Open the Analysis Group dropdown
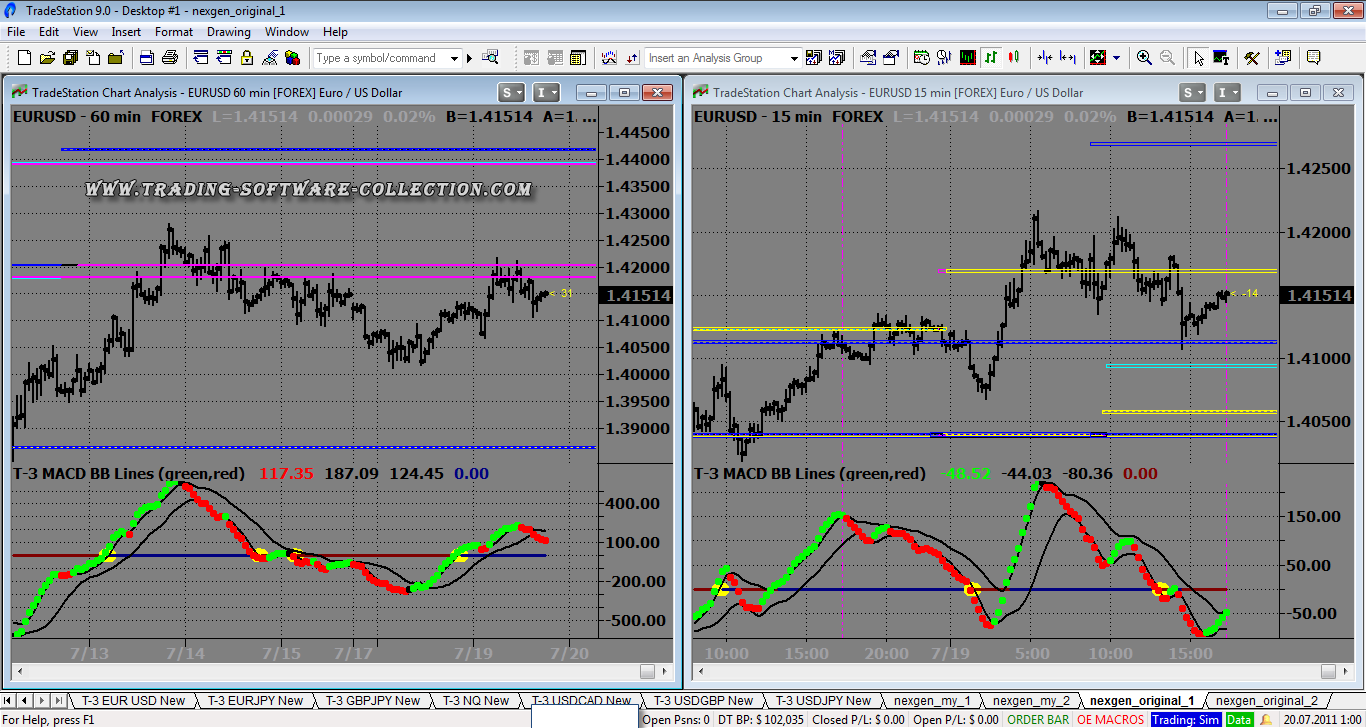Screen dimensions: 1366x728 tap(794, 58)
